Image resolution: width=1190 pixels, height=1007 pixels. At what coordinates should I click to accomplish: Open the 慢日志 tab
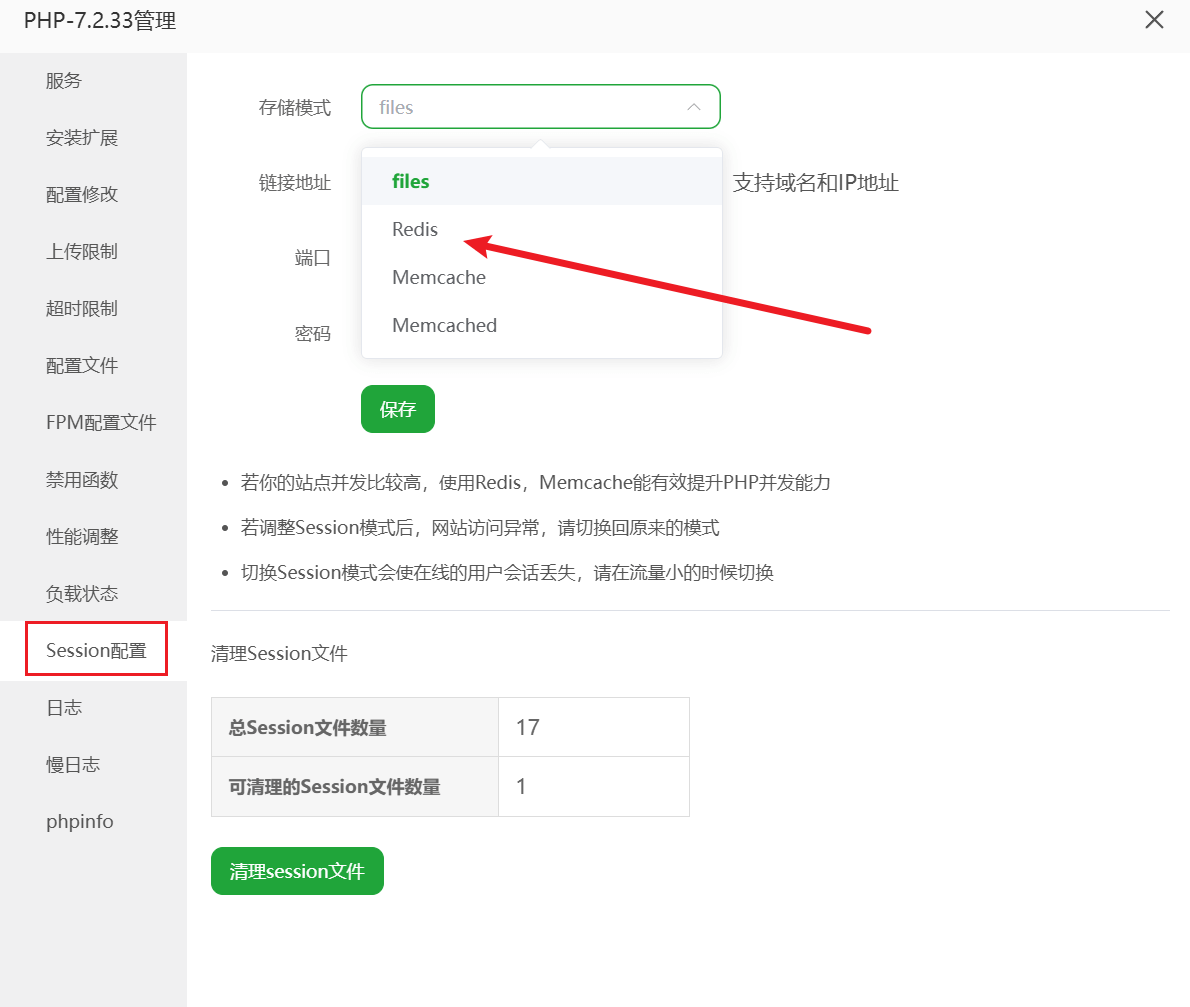pos(73,765)
